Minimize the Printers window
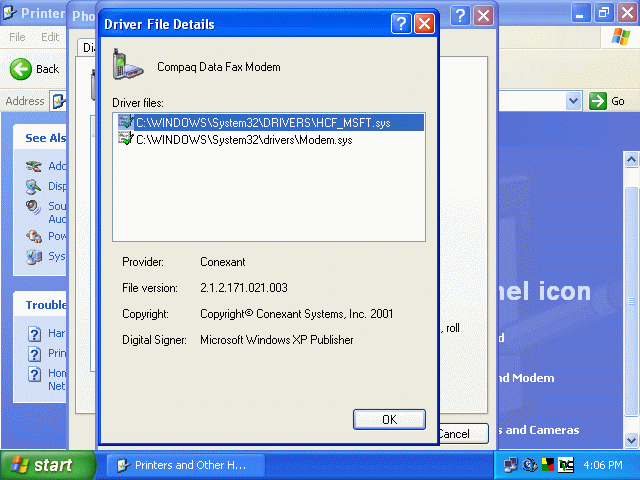 click(580, 13)
